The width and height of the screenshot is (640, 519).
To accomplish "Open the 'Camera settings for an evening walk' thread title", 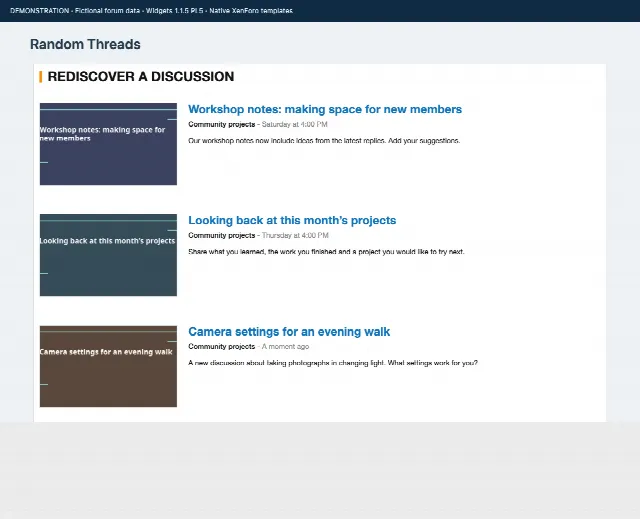I will pos(289,332).
